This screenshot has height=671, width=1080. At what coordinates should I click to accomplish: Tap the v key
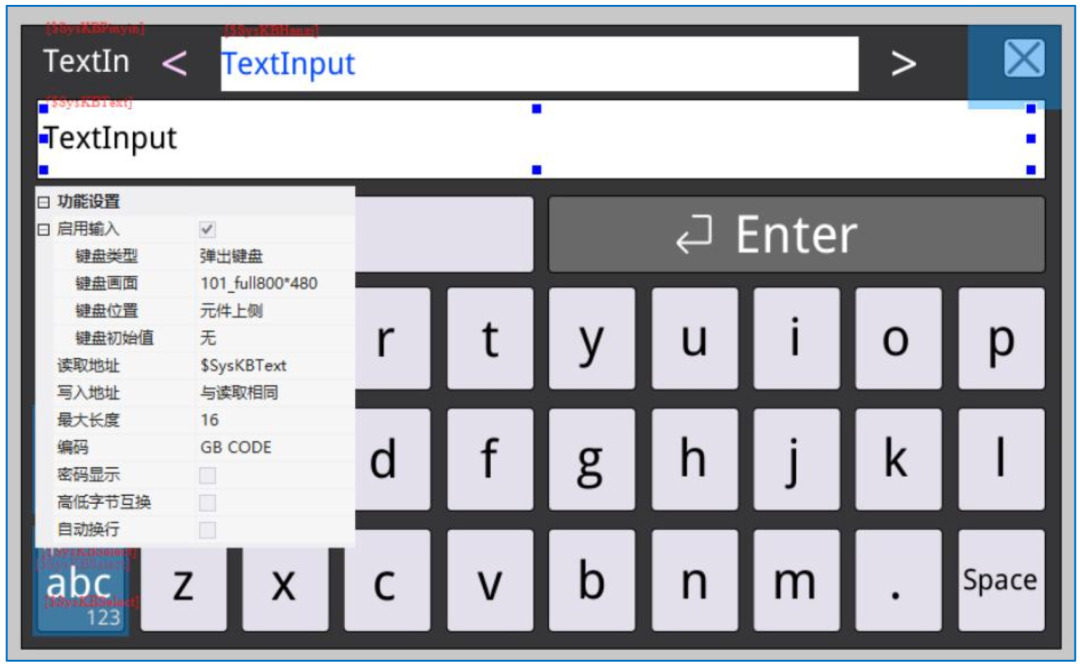coord(490,580)
